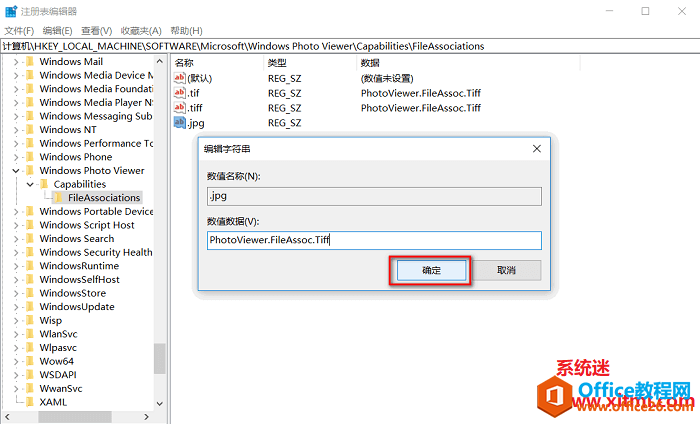Select the Windows Messaging Sub tree item
Screen dimensions: 700x424
click(x=96, y=116)
